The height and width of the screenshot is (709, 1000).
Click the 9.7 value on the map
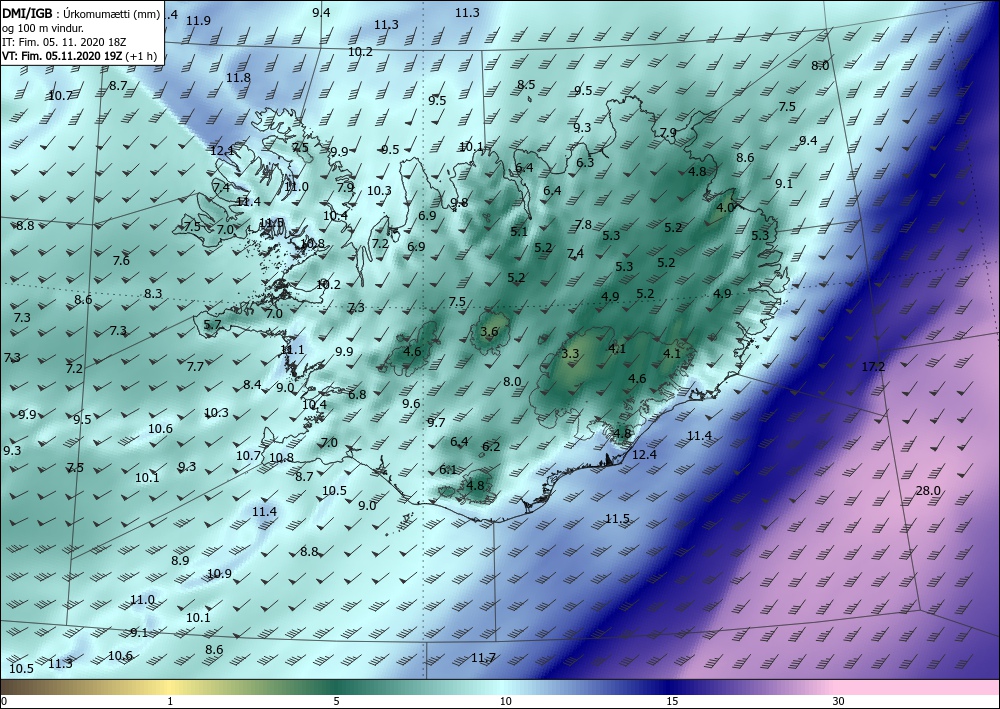tap(436, 423)
